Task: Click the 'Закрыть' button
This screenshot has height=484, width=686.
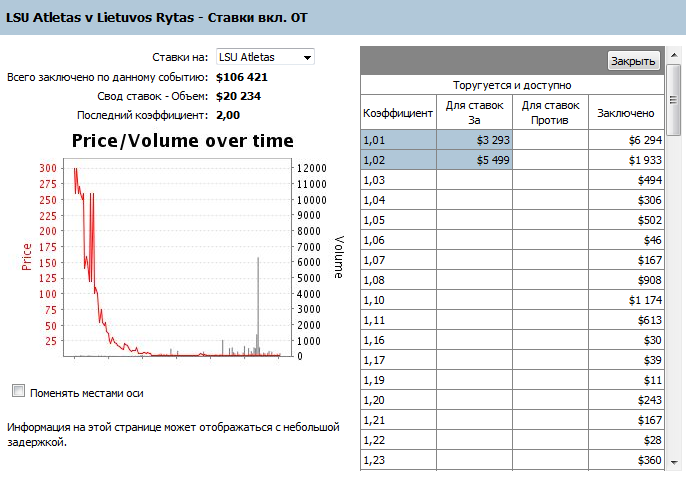Action: (x=633, y=61)
